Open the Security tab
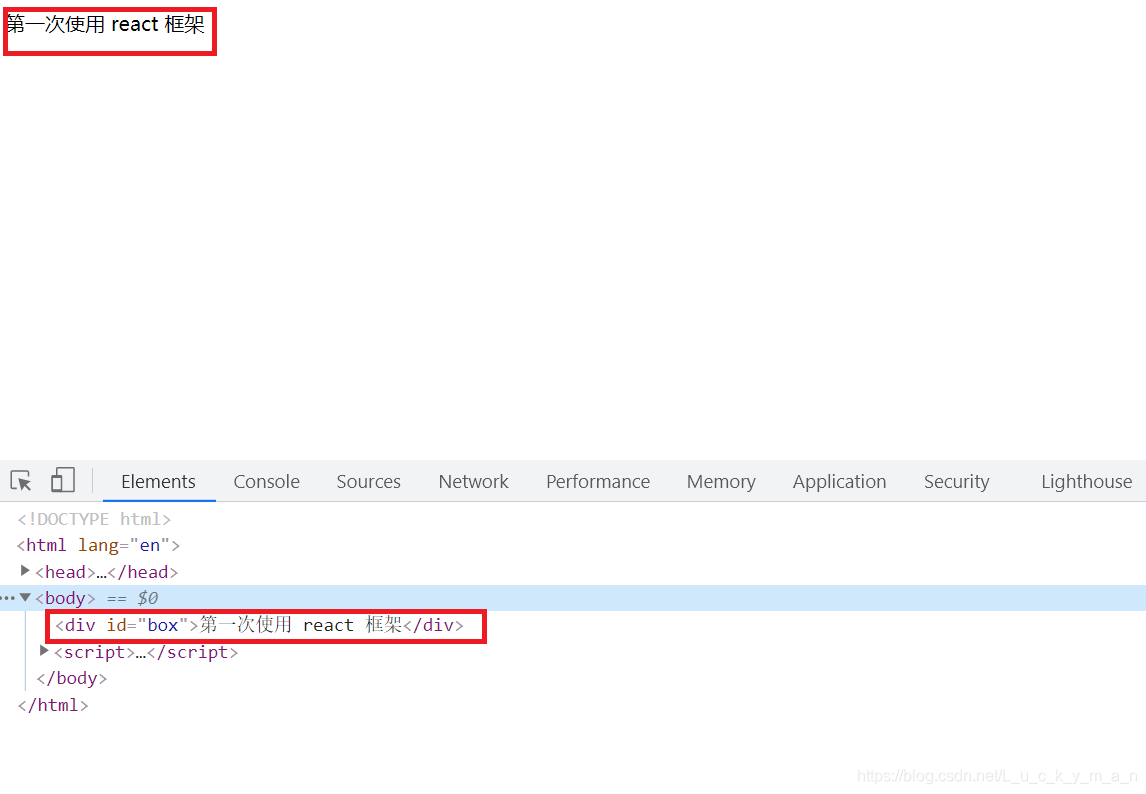 click(x=957, y=482)
